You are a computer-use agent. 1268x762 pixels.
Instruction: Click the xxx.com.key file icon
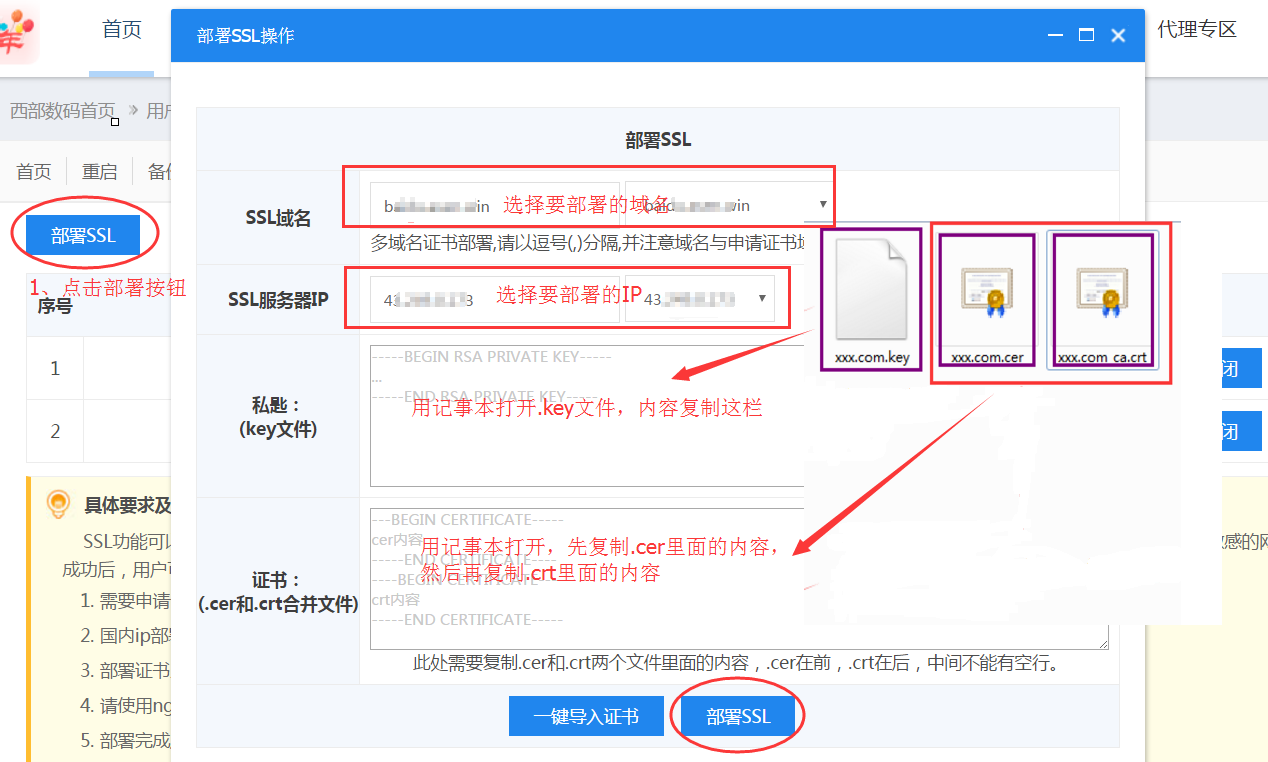click(871, 292)
